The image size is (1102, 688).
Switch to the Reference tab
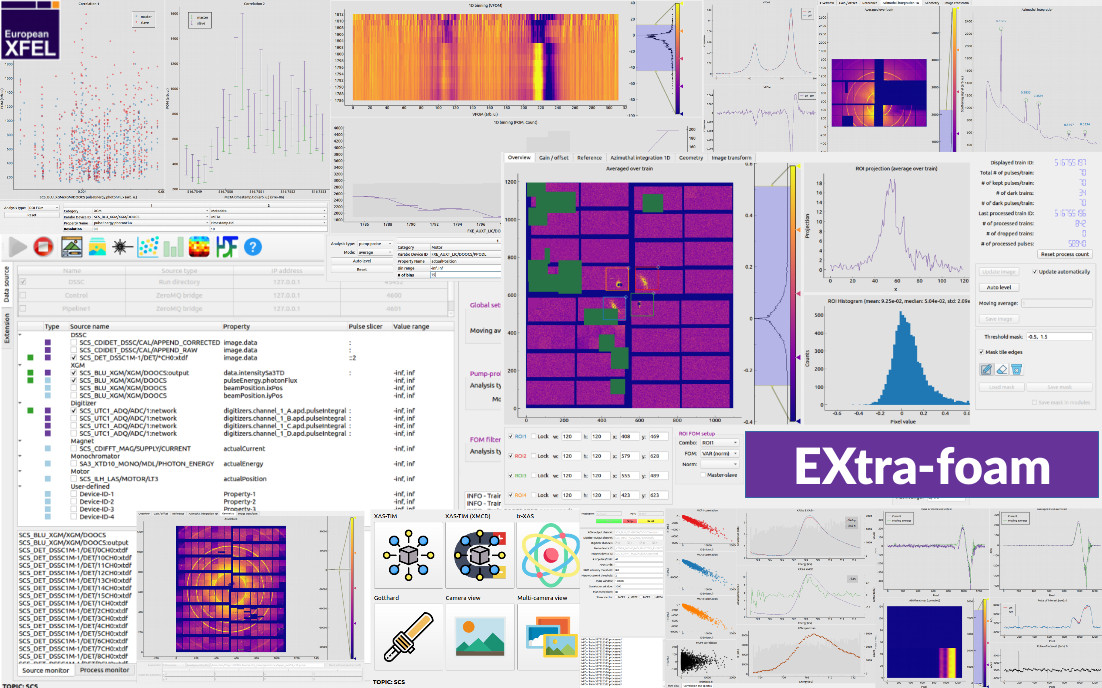tap(590, 157)
